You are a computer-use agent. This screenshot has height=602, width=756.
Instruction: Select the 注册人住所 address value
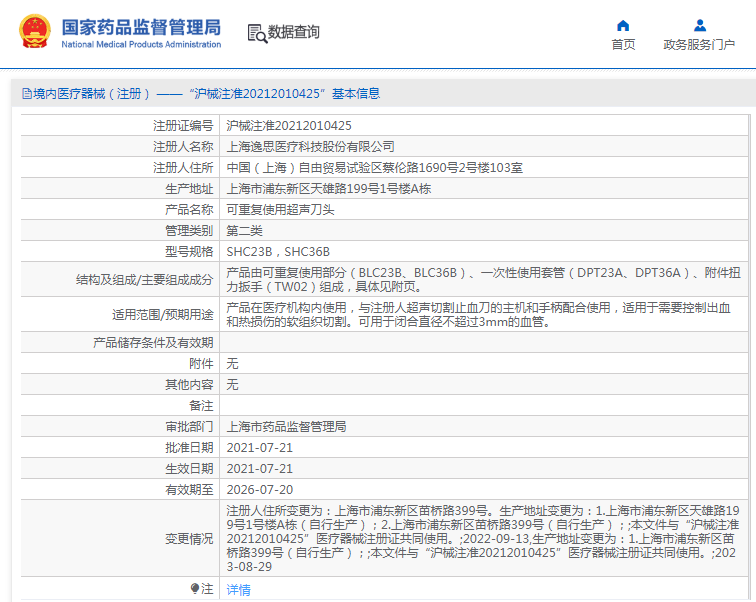(x=375, y=168)
